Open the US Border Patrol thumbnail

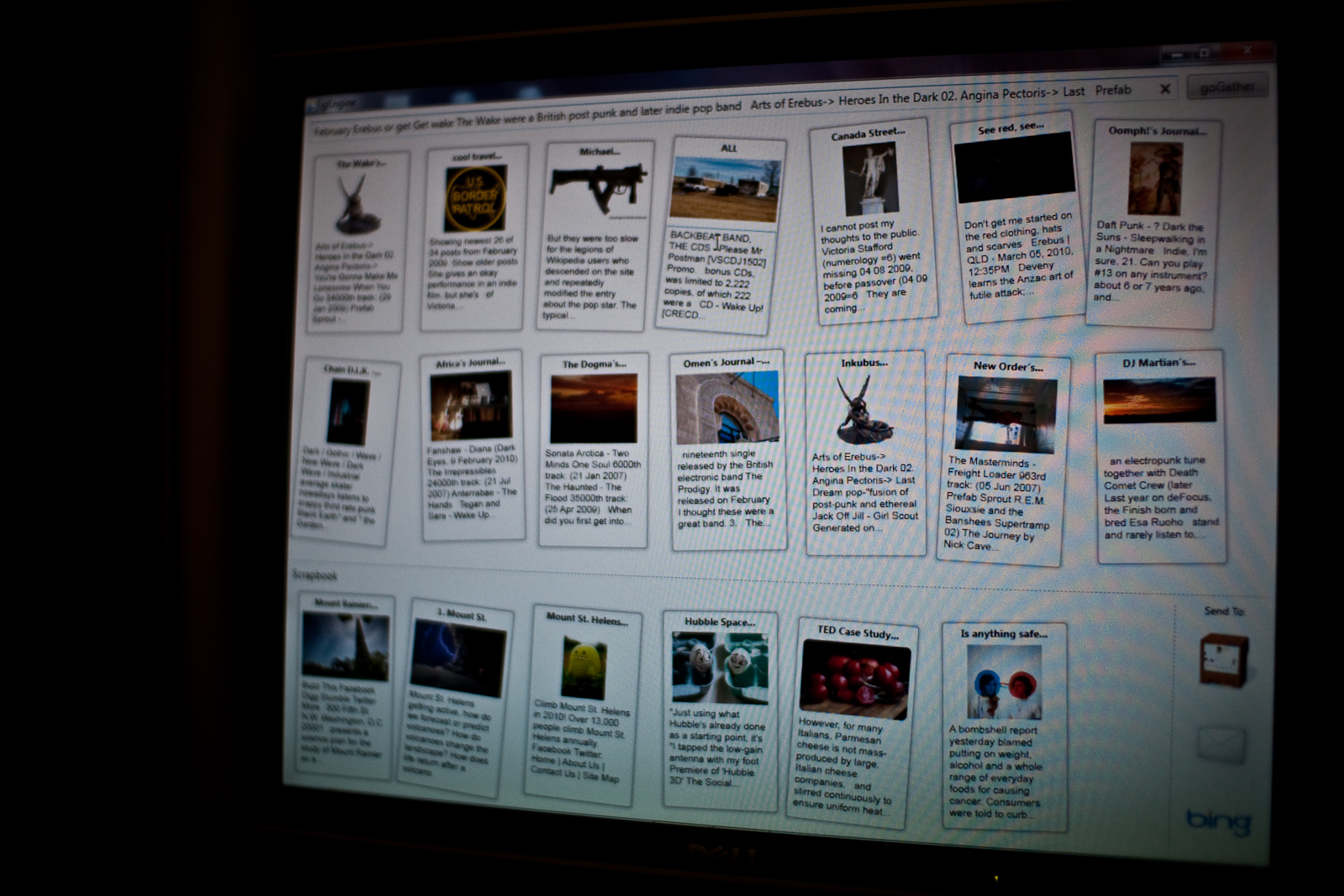475,198
